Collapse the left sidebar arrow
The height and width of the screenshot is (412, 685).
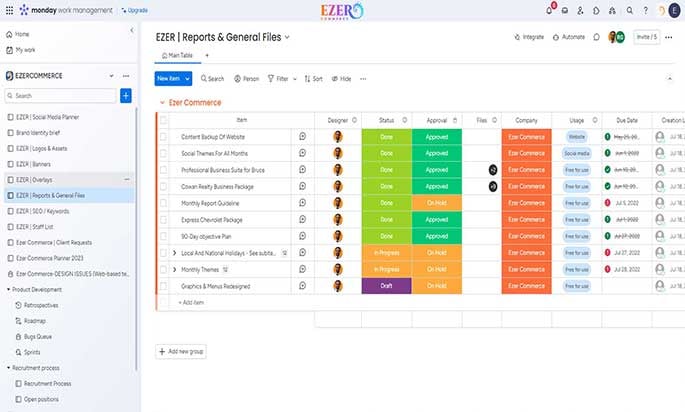pos(132,30)
